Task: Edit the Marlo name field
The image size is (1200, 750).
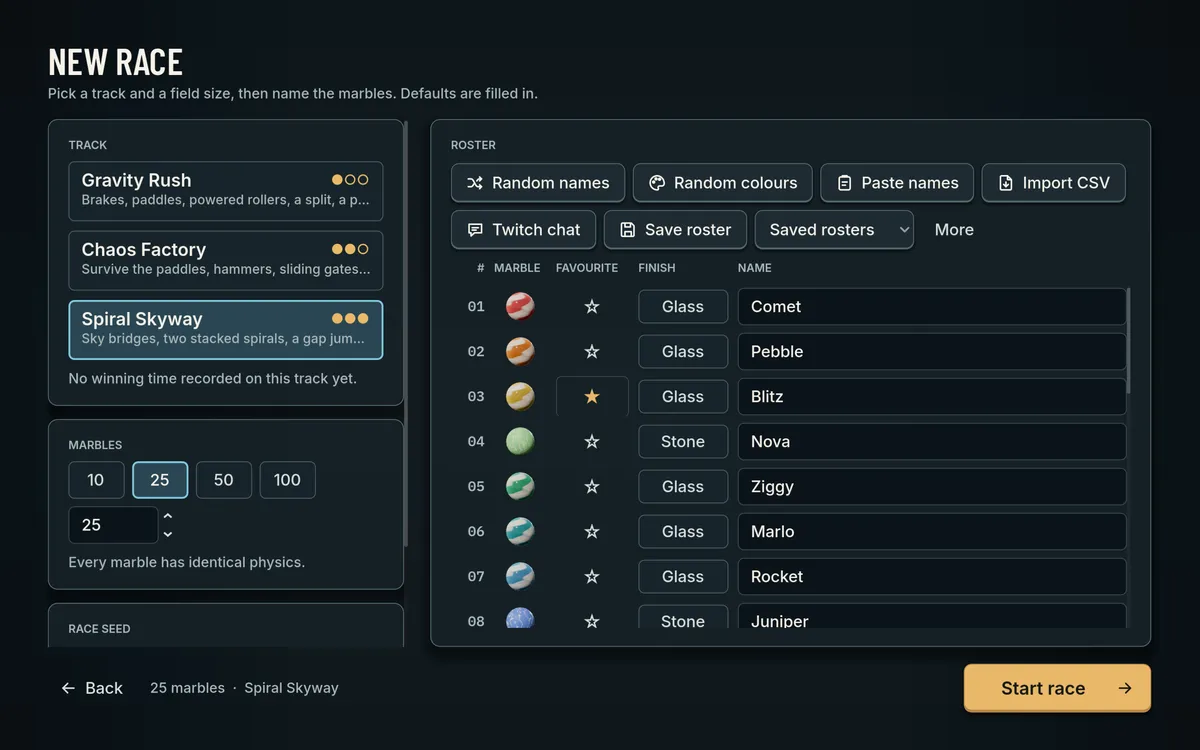Action: [x=932, y=532]
